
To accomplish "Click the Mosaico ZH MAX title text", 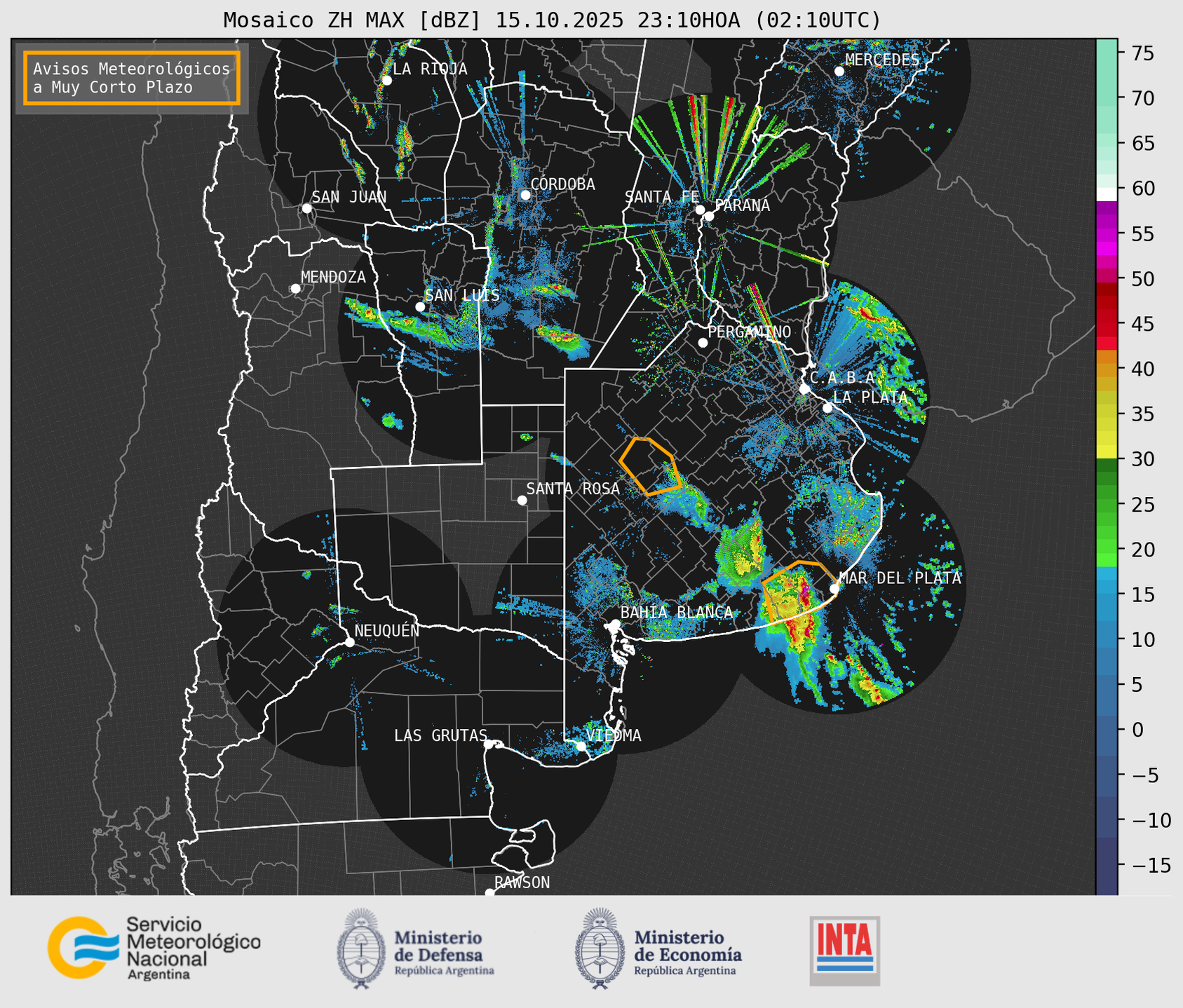I will pos(552,20).
